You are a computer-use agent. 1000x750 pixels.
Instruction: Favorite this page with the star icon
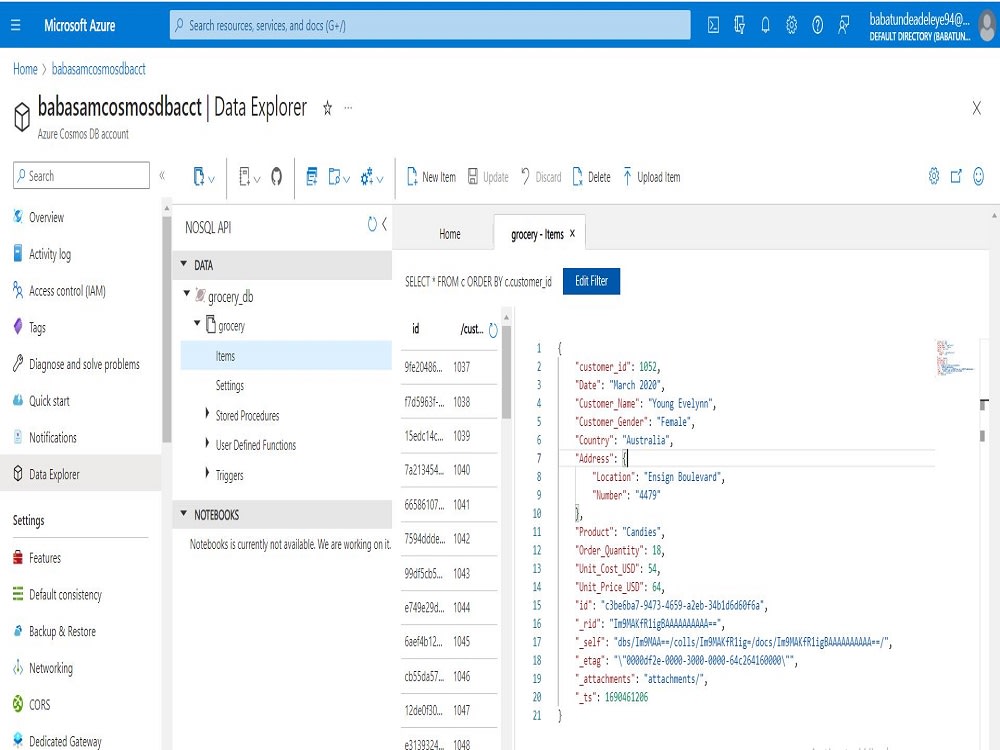tap(327, 108)
